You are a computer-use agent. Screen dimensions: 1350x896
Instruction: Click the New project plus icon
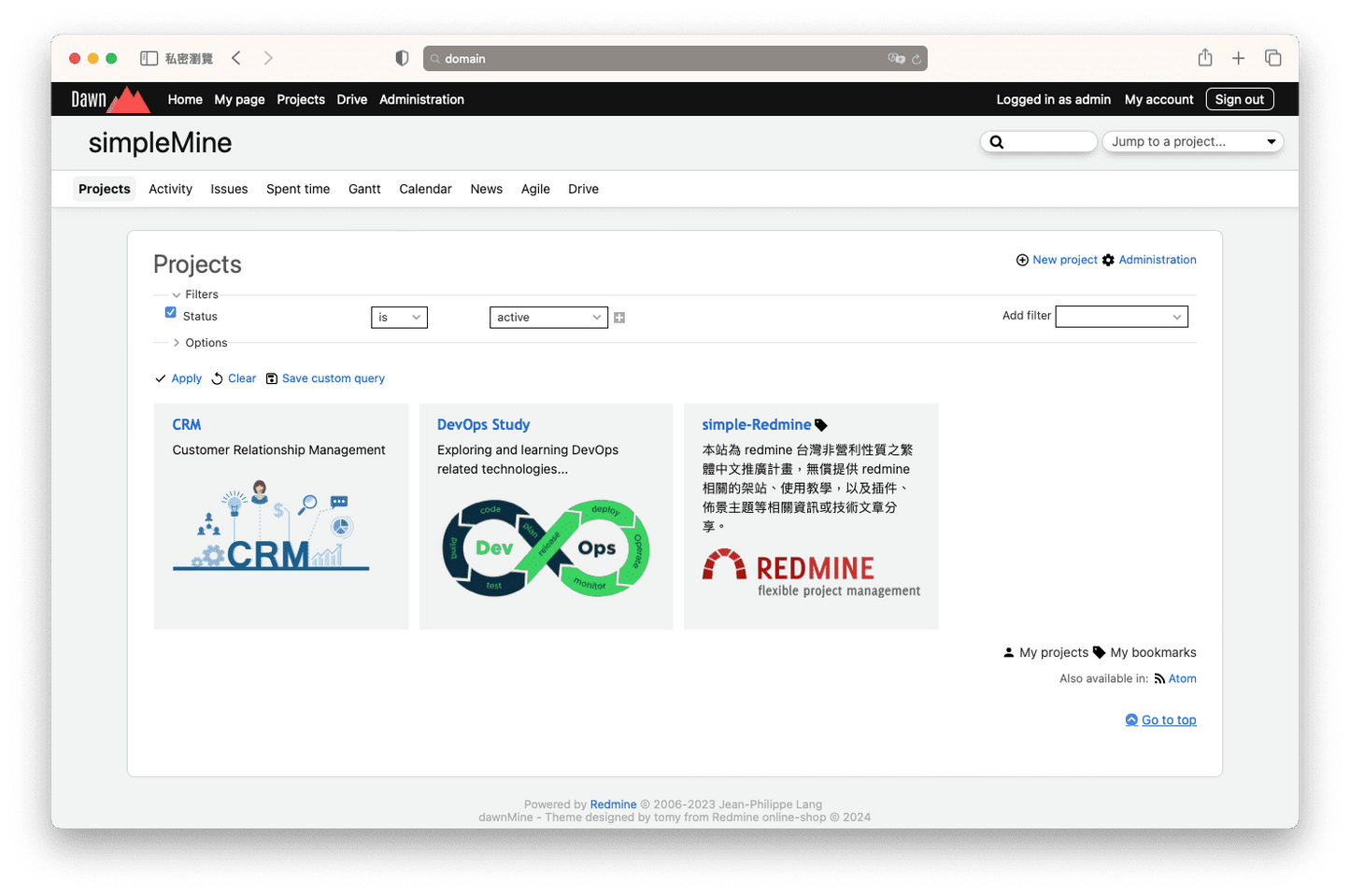[1022, 260]
